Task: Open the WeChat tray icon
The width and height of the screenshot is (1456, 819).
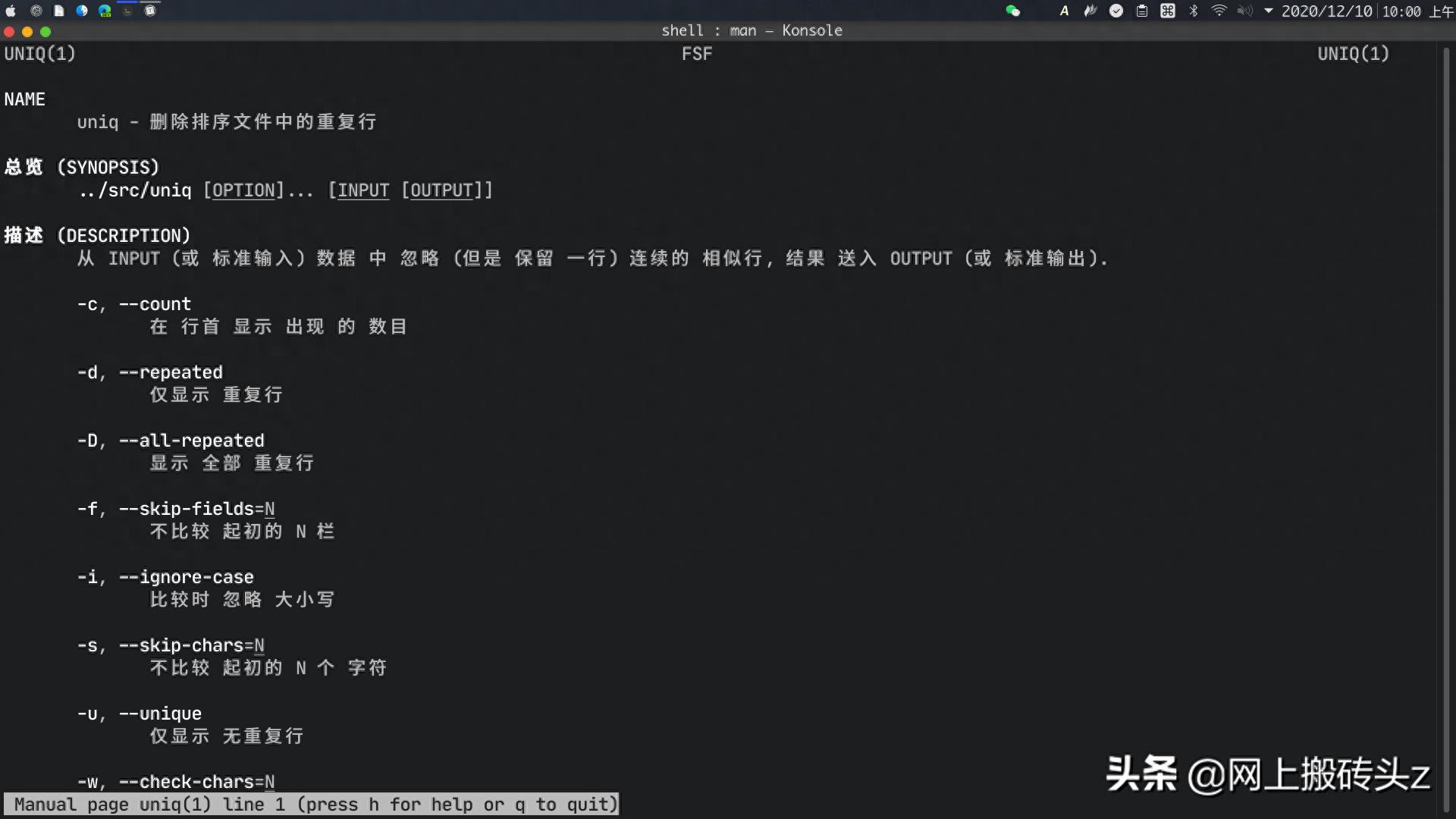Action: (x=1012, y=11)
